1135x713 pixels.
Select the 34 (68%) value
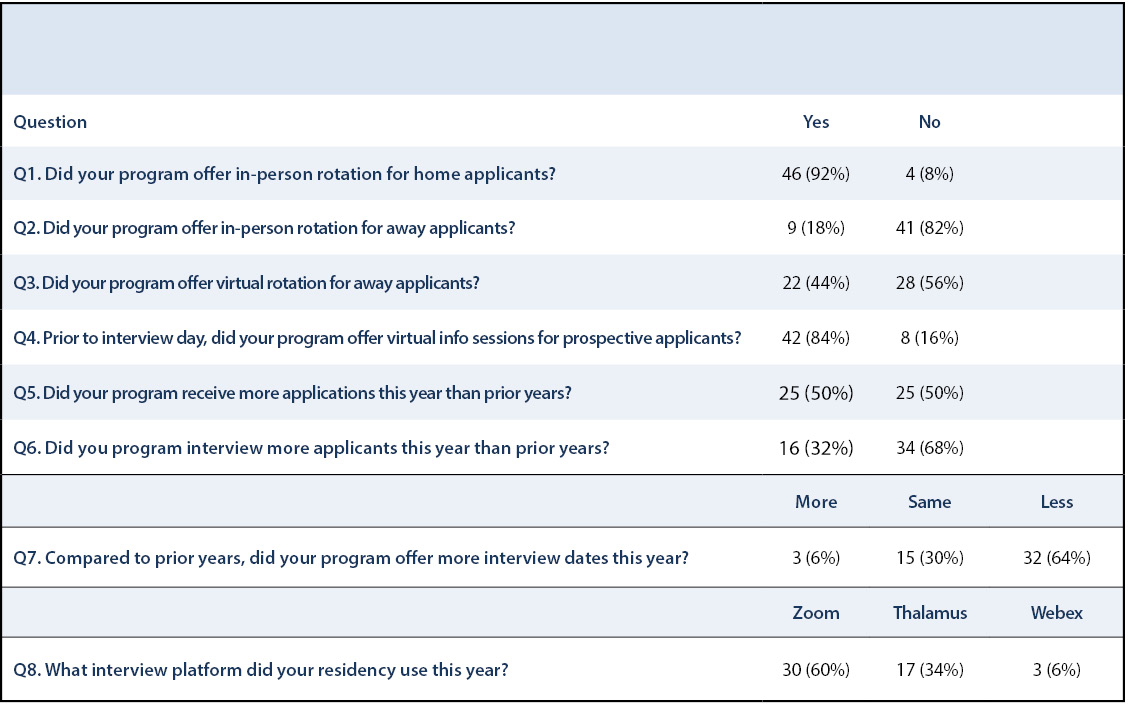click(x=929, y=448)
